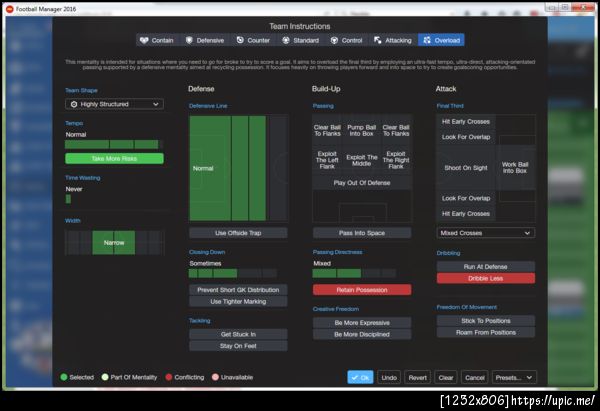Click the Cancel button

[474, 377]
